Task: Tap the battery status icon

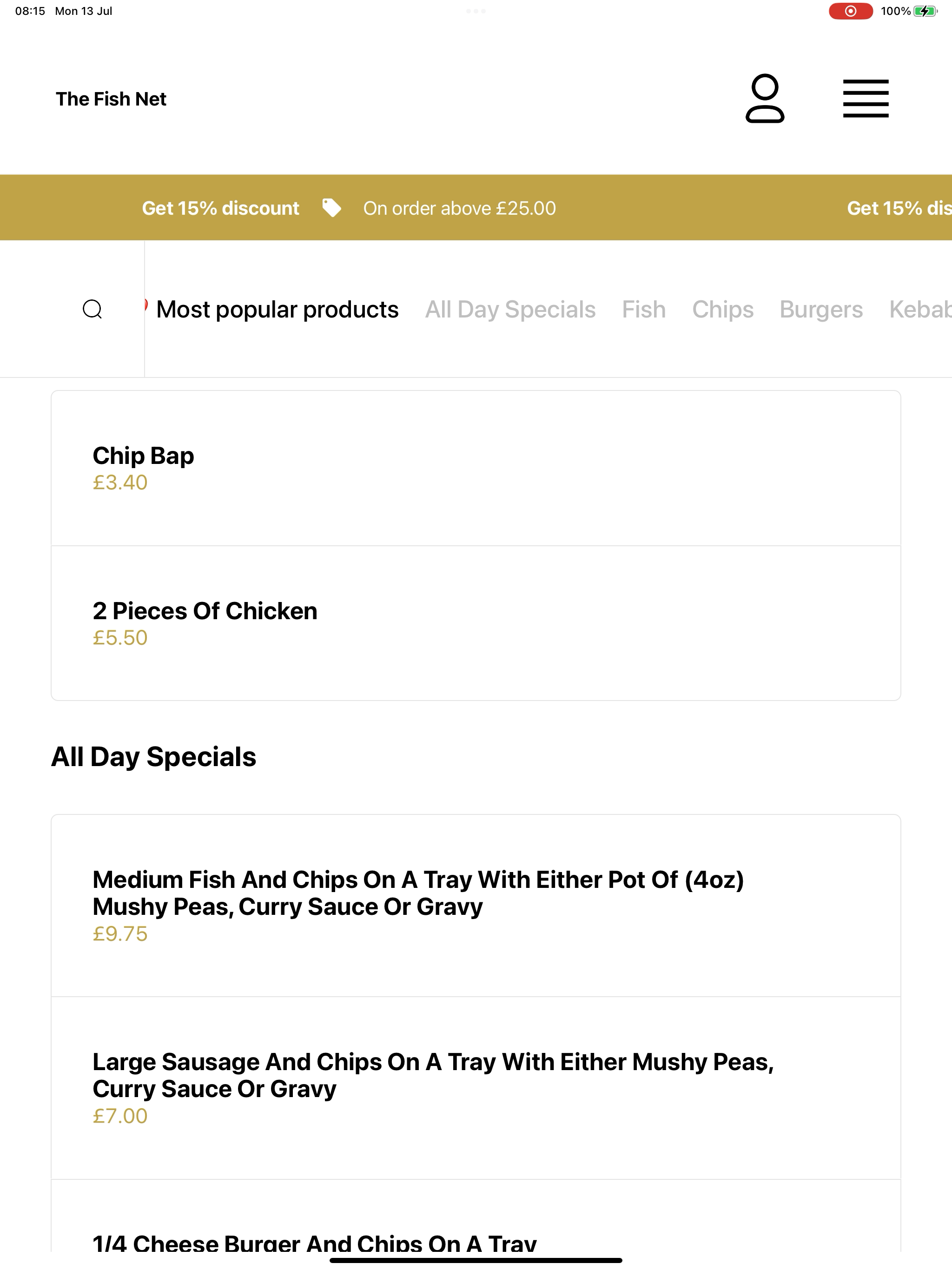Action: [x=925, y=11]
